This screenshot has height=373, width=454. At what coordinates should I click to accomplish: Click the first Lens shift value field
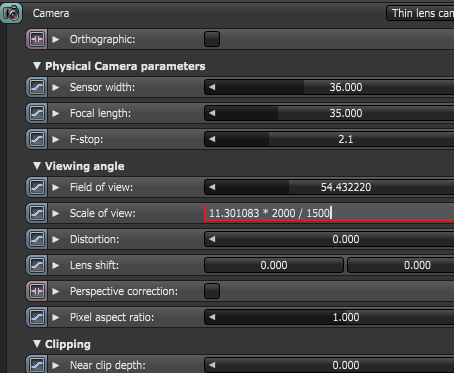click(274, 265)
